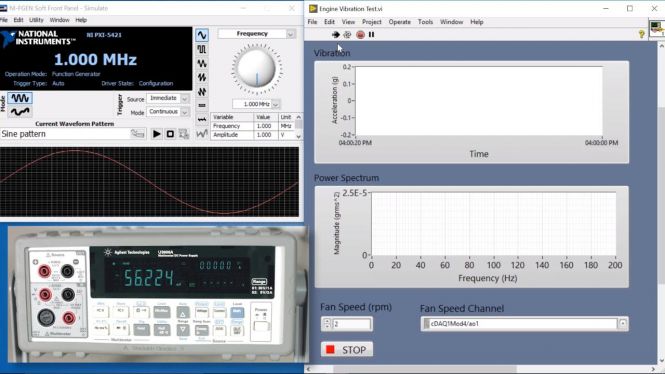Viewport: 665px width, 374px height.
Task: Select the Frequency row in variable table
Action: click(252, 126)
